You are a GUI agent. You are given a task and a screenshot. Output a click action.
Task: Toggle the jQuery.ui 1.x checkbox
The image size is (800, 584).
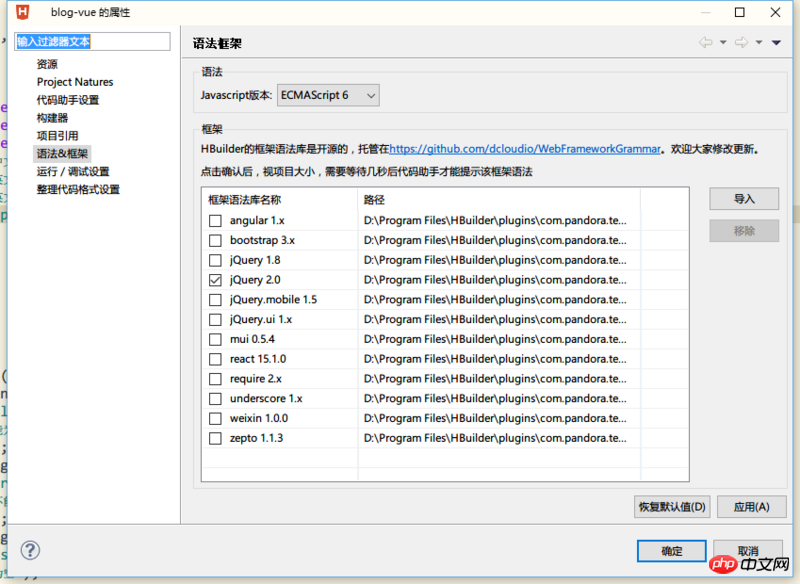215,320
